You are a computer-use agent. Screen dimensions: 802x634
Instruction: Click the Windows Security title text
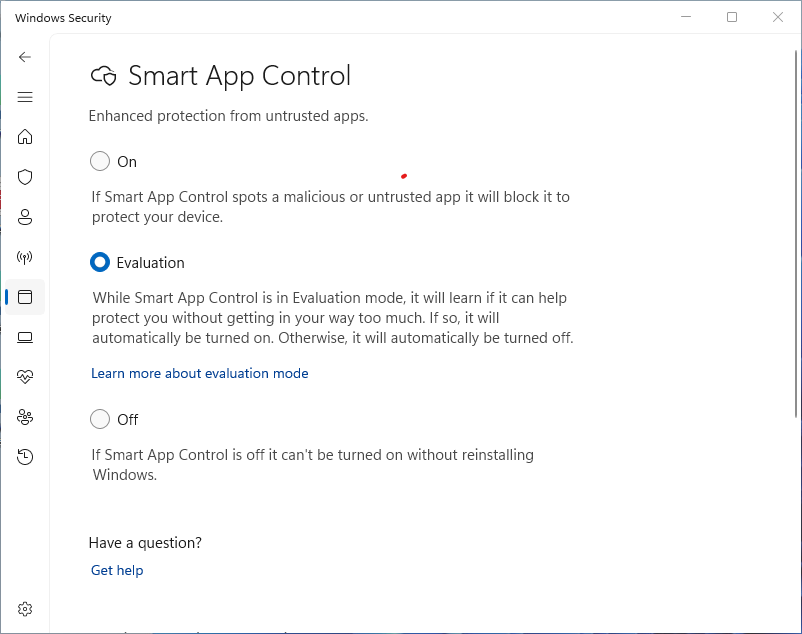coord(63,18)
